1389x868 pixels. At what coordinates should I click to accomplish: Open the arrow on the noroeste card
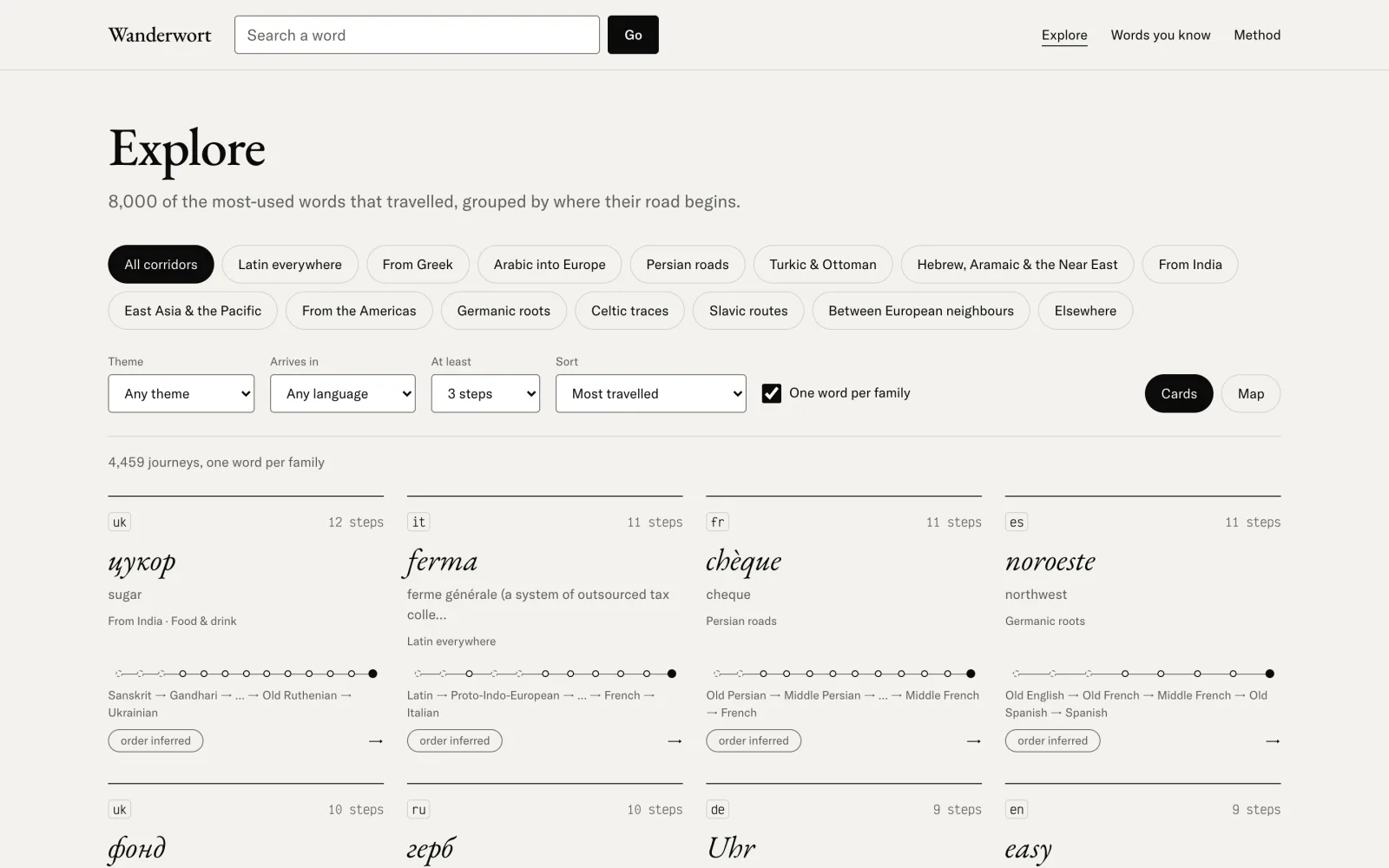[1273, 741]
